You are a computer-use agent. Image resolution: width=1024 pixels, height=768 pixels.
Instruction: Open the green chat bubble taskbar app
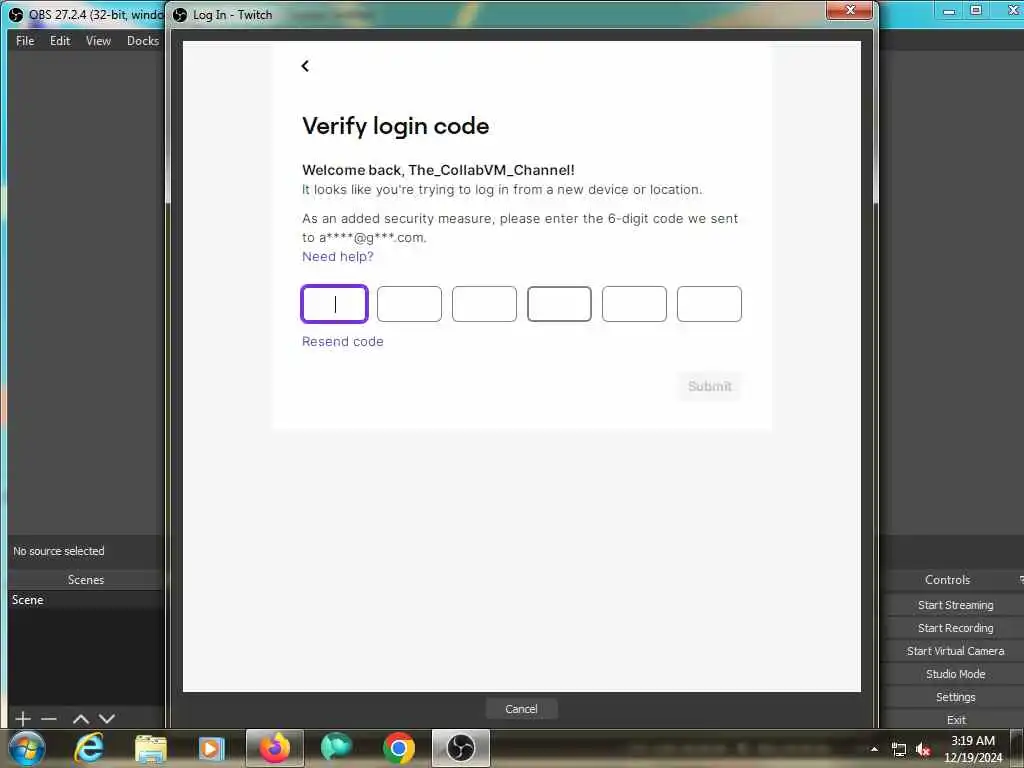point(336,748)
